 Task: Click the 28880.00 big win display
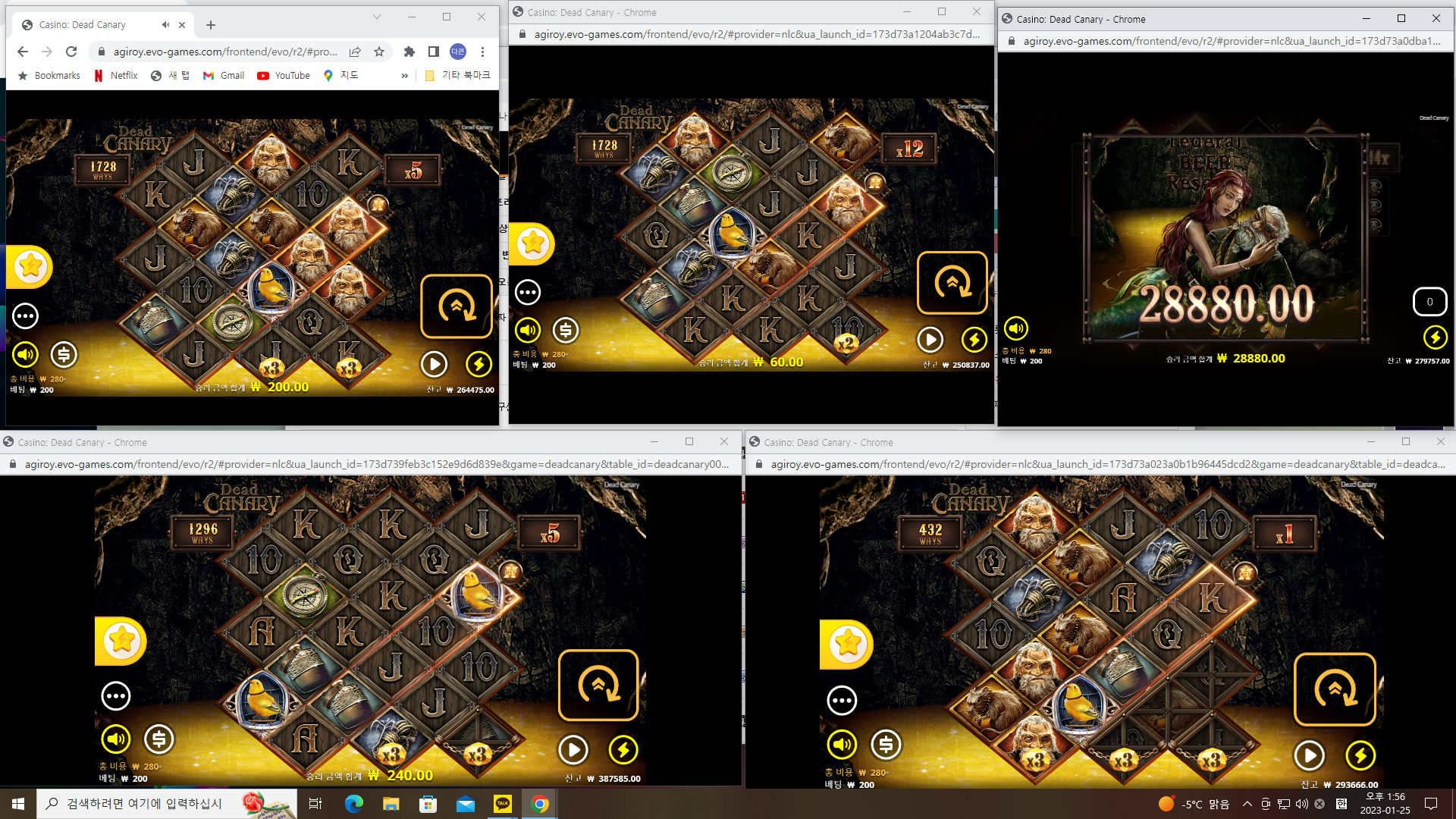[1226, 303]
